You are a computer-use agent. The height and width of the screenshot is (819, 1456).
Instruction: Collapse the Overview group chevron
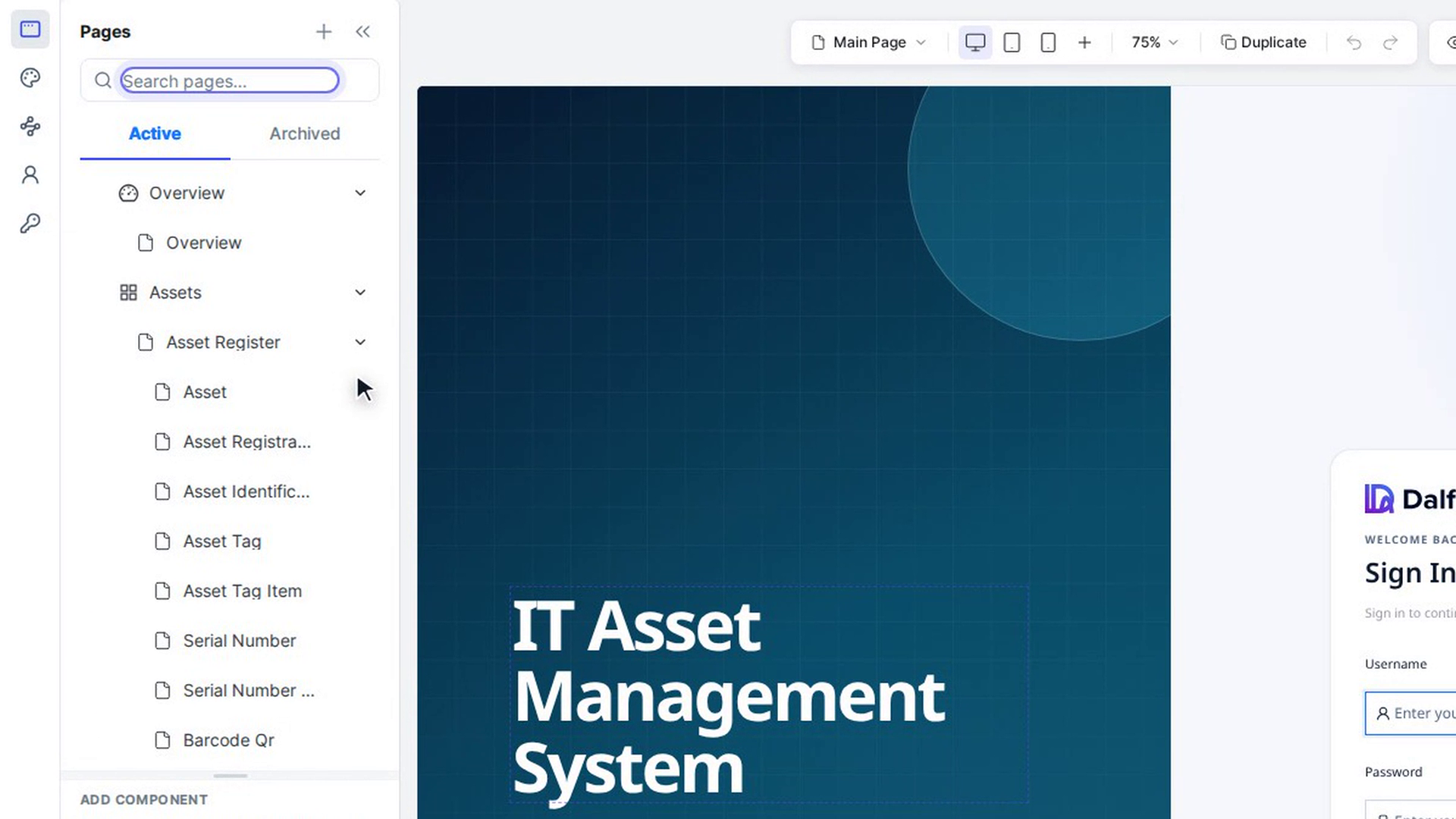(360, 193)
